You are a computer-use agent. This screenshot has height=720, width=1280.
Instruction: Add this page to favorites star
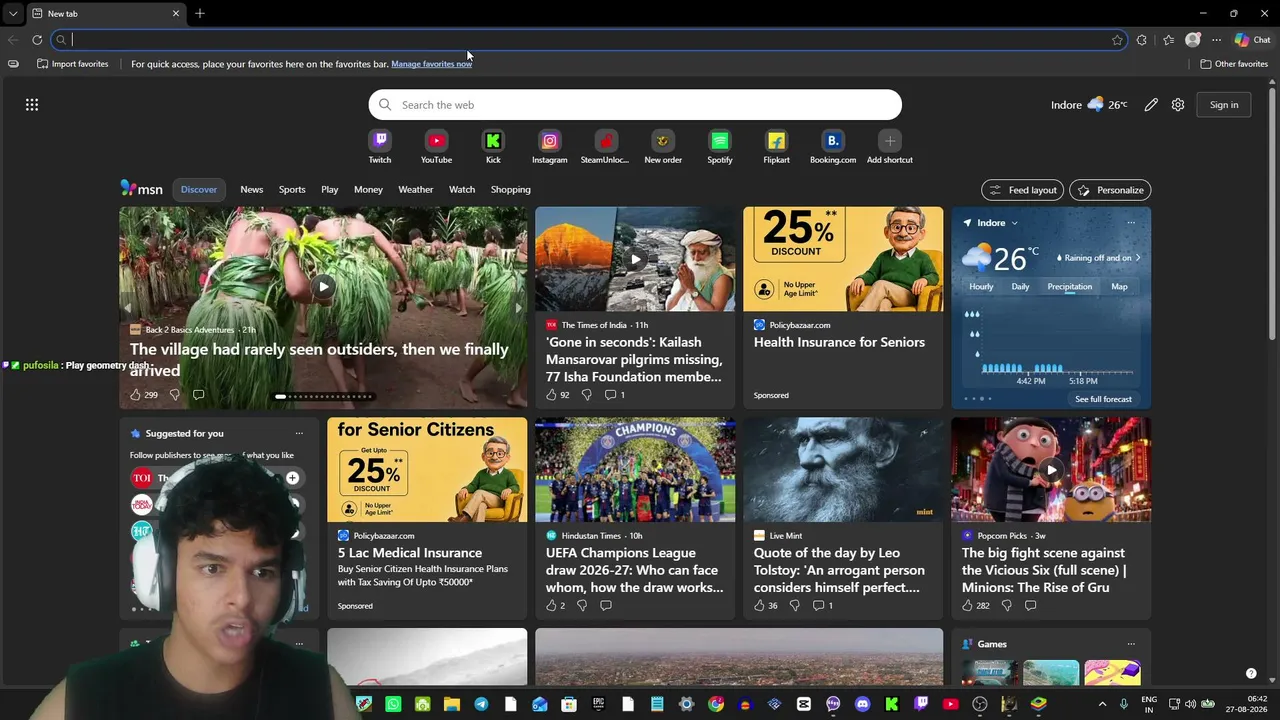1117,40
